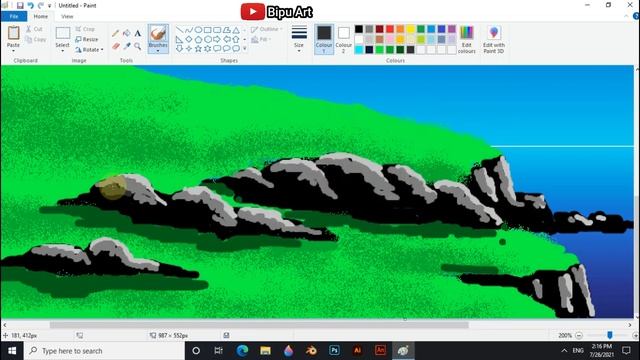The image size is (640, 360).
Task: Pick the red colour swatch
Action: point(390,29)
